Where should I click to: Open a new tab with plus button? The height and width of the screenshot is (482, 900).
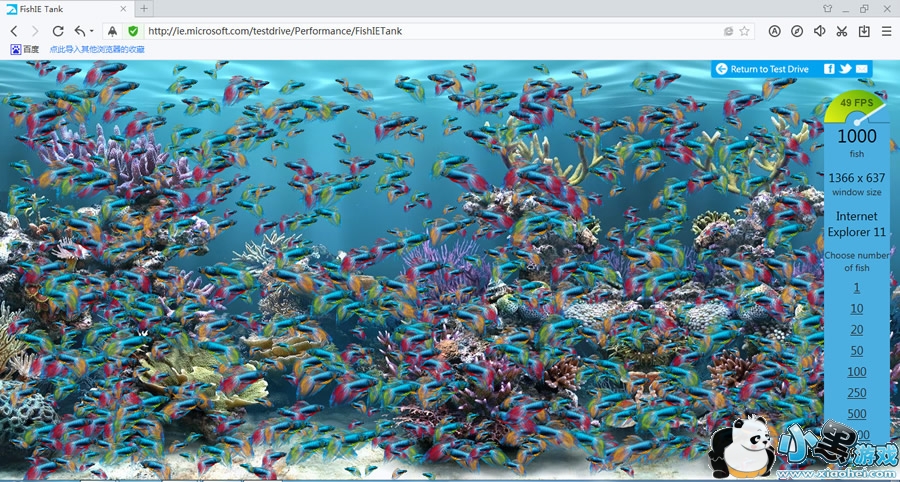144,9
